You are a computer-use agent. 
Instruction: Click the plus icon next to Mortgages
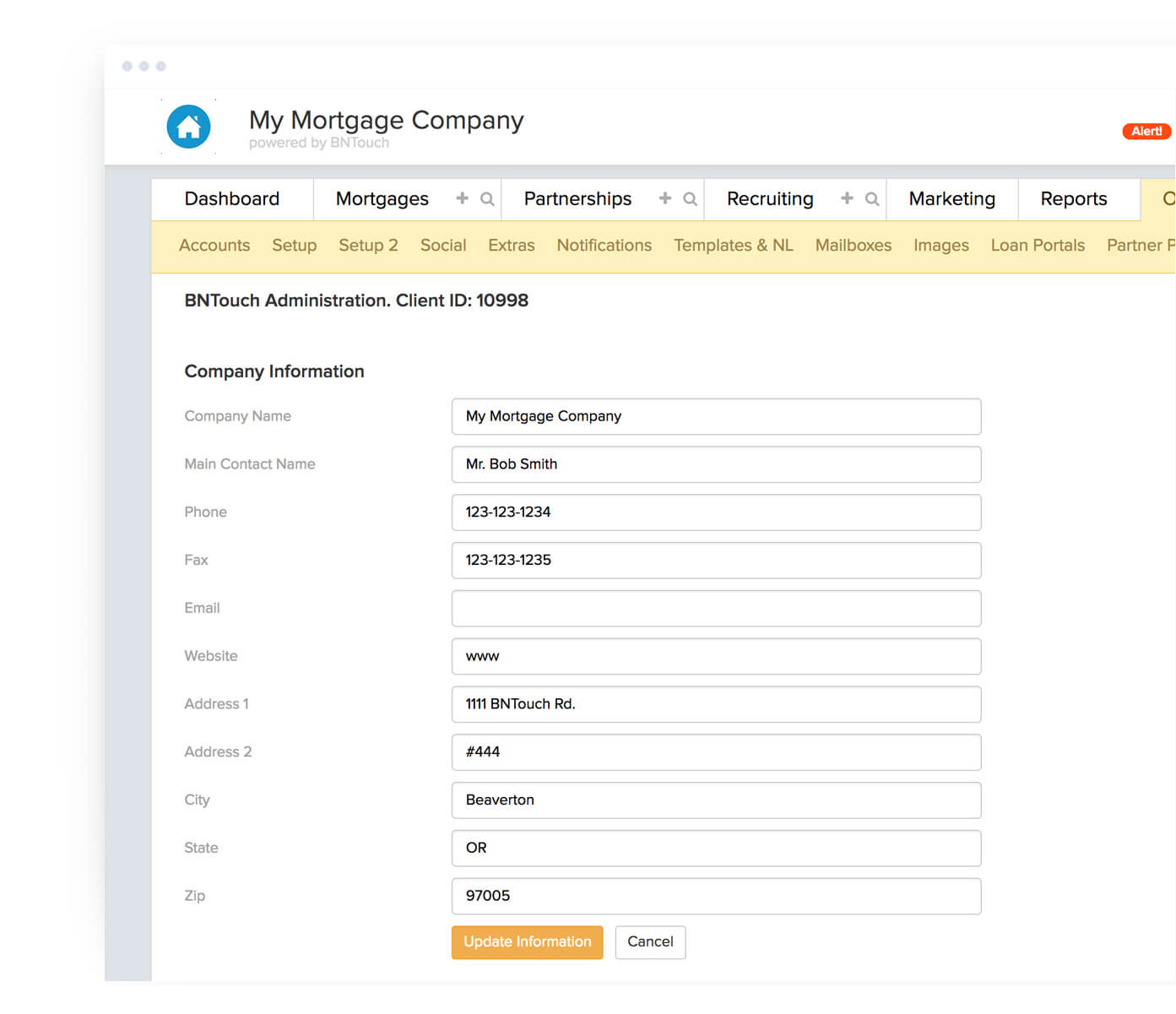click(x=462, y=198)
